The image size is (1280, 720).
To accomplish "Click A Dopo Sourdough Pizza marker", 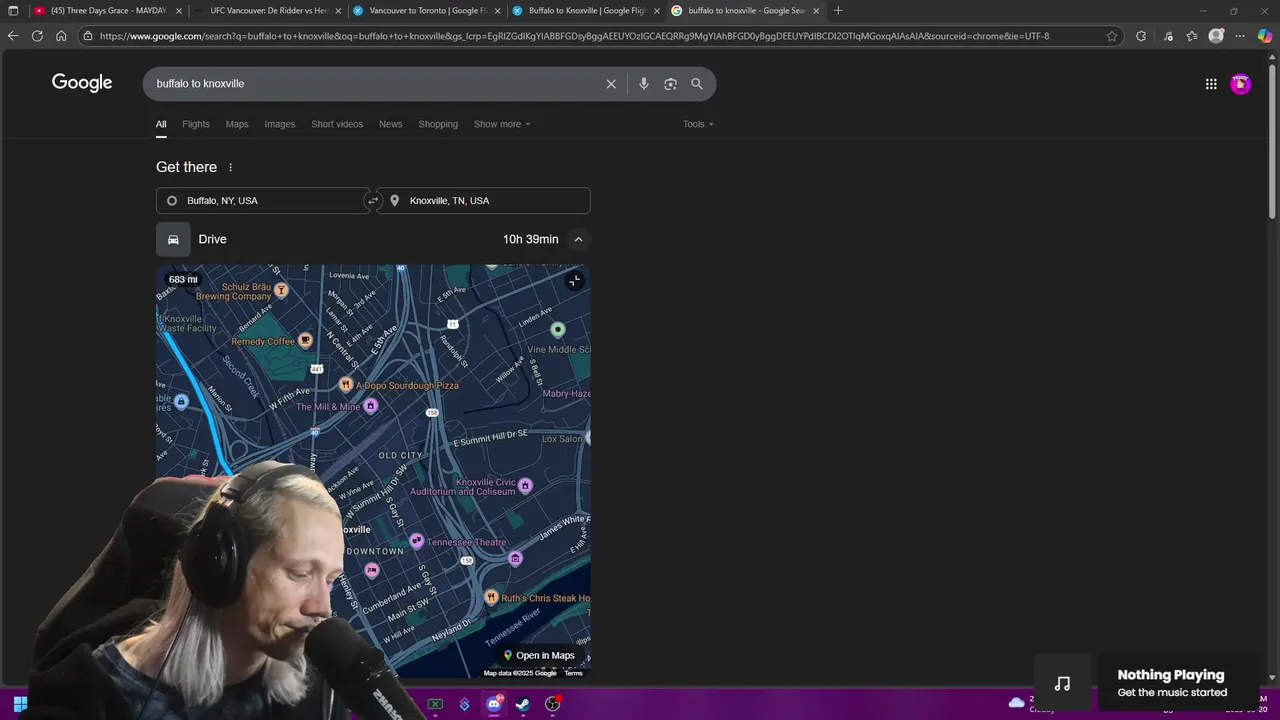I will [x=346, y=384].
